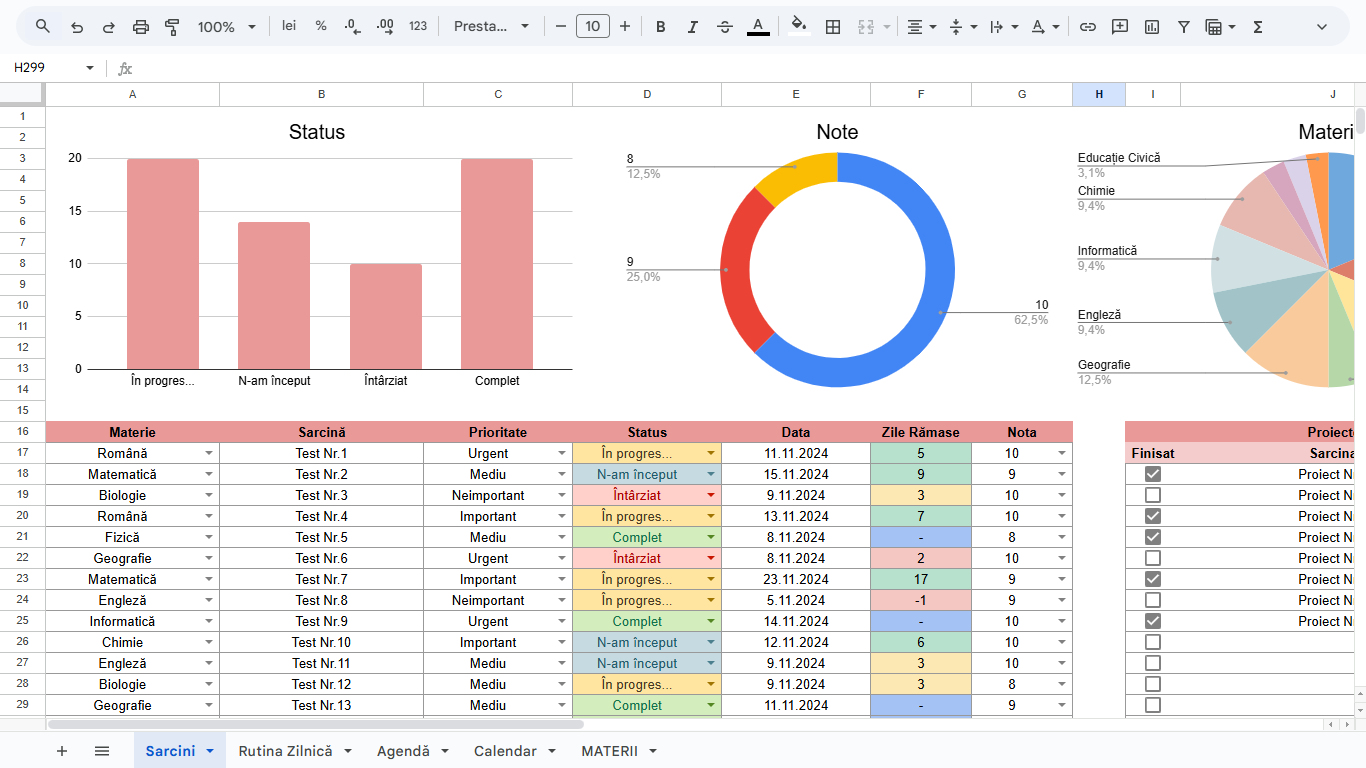Check the Finisat checkbox in row 19
Viewport: 1366px width, 768px height.
point(1153,495)
